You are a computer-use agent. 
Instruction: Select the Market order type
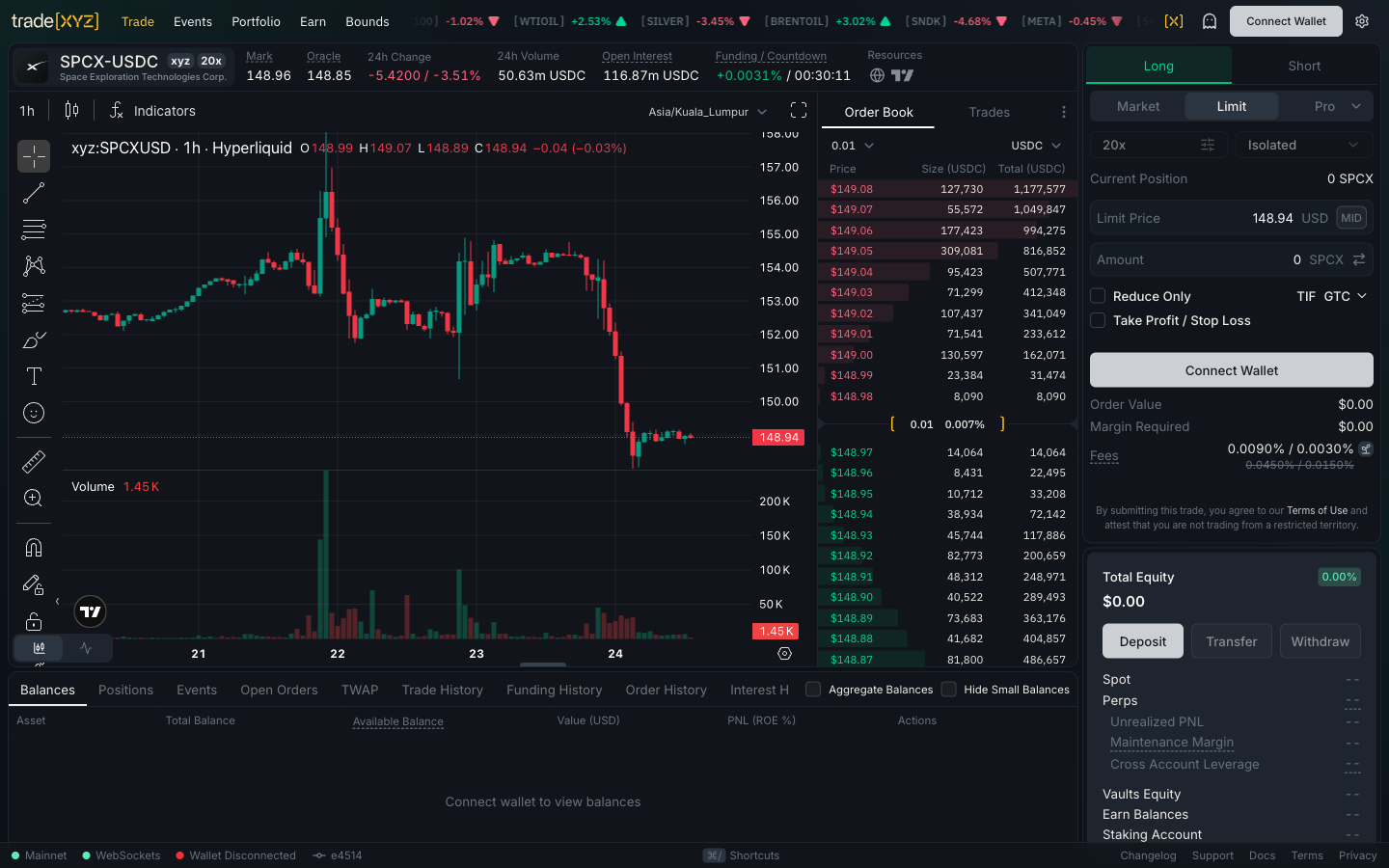(1138, 106)
